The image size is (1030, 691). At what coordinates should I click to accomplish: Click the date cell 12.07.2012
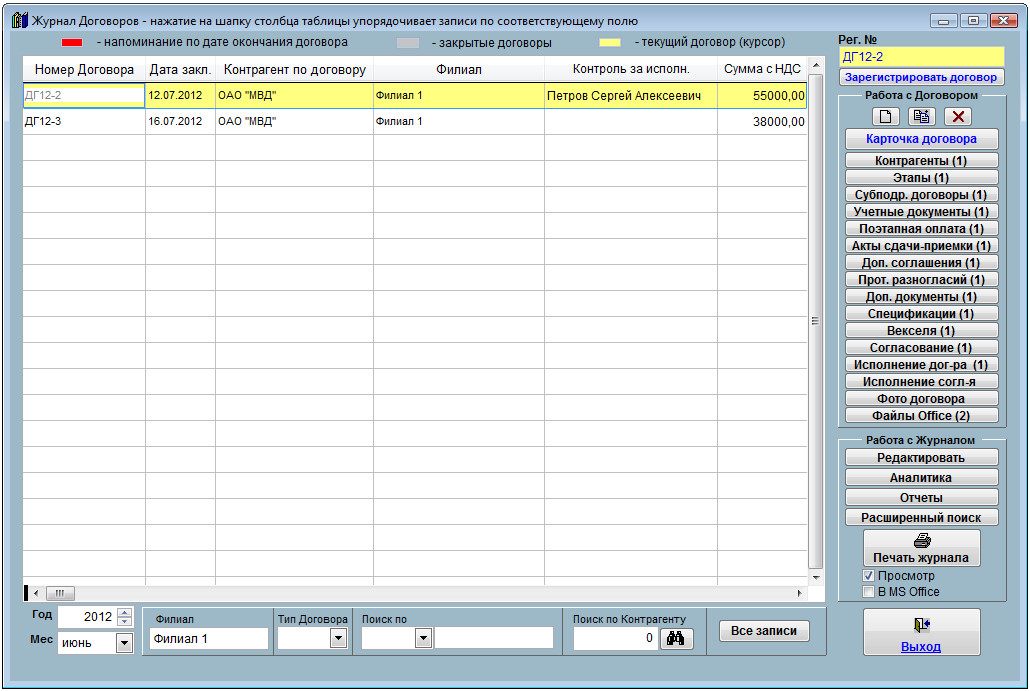180,96
